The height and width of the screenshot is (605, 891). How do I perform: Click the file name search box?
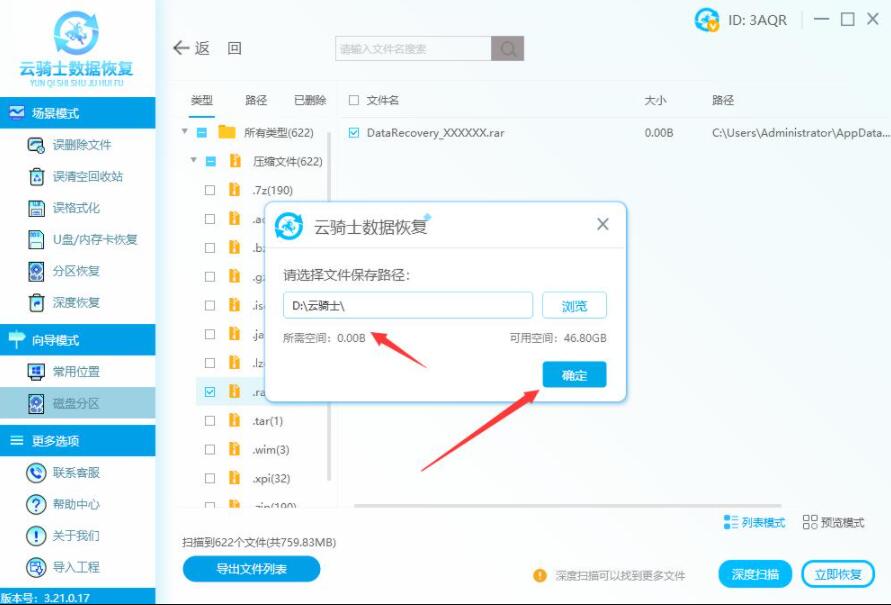click(x=413, y=49)
